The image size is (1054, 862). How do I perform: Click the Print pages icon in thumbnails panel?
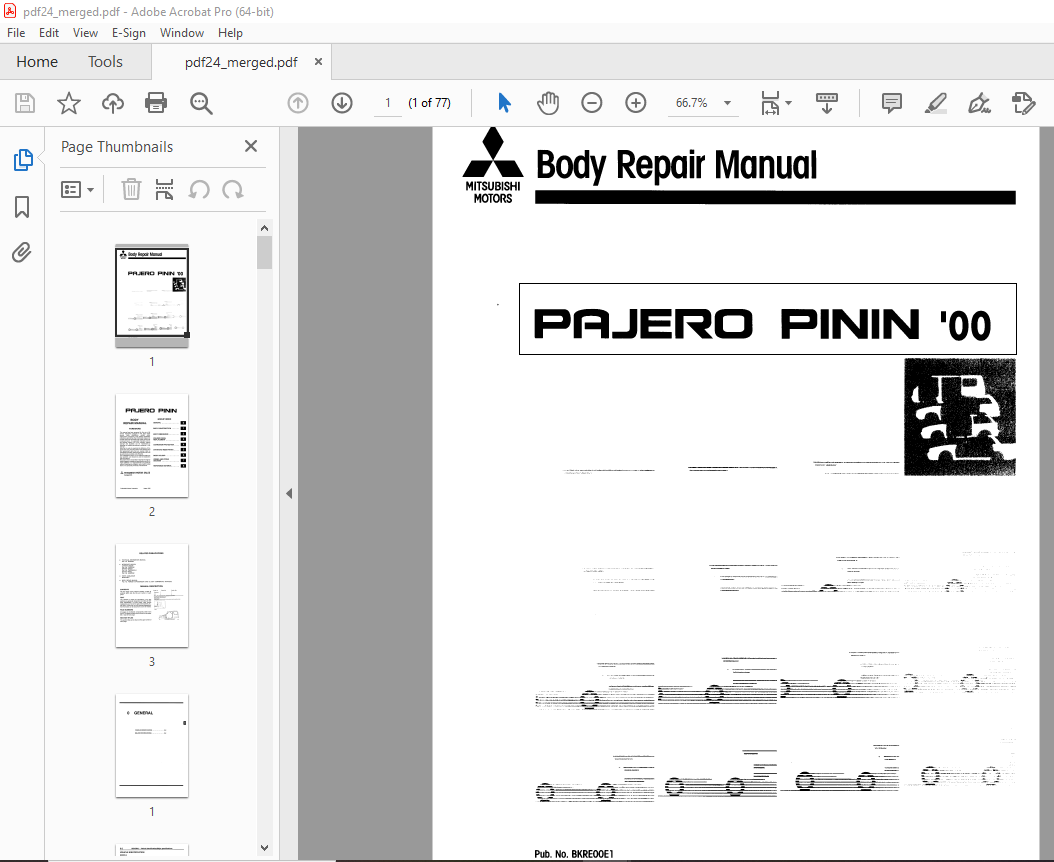(164, 190)
